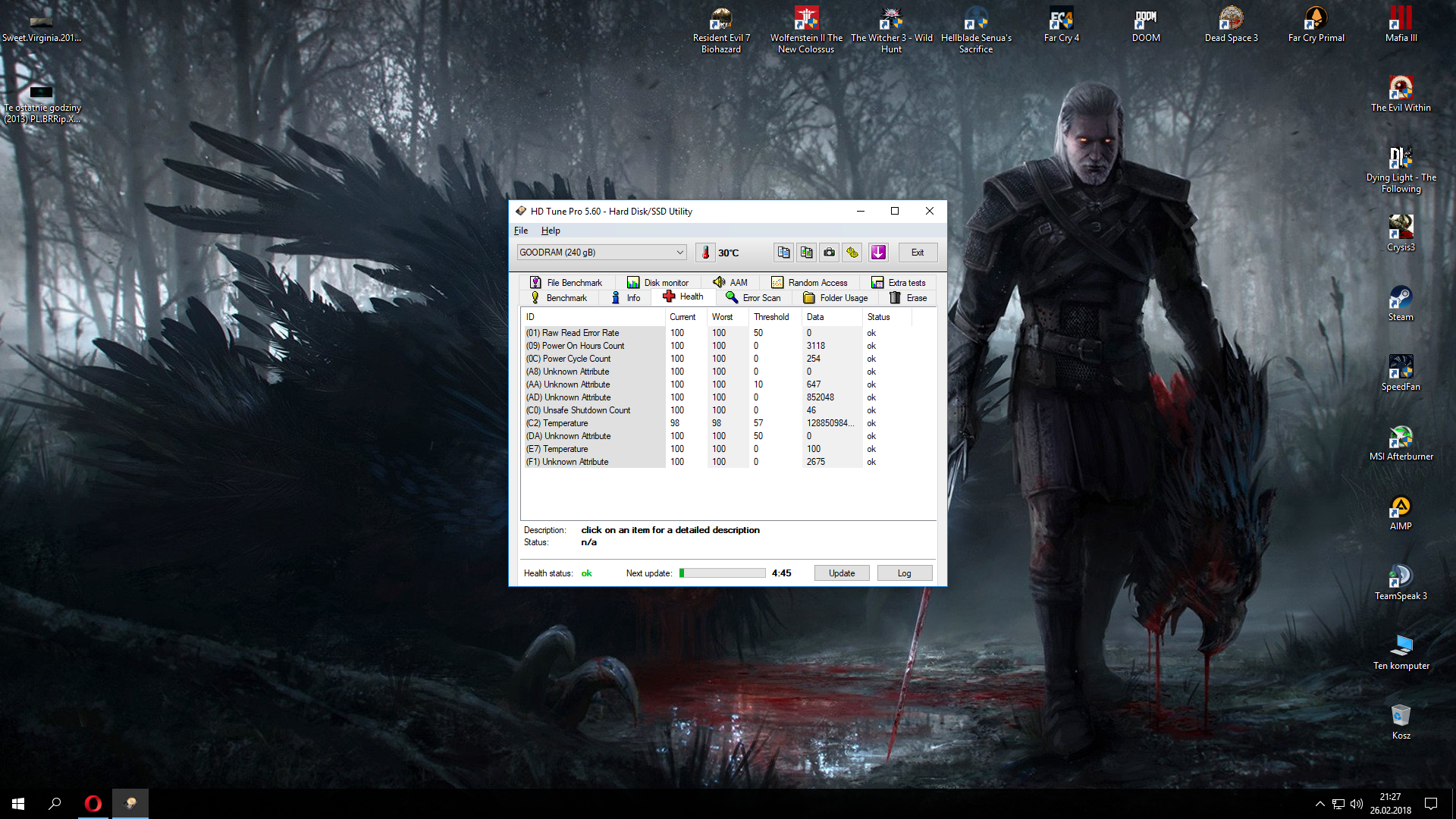Click the Data column header
The height and width of the screenshot is (819, 1456).
tap(832, 317)
